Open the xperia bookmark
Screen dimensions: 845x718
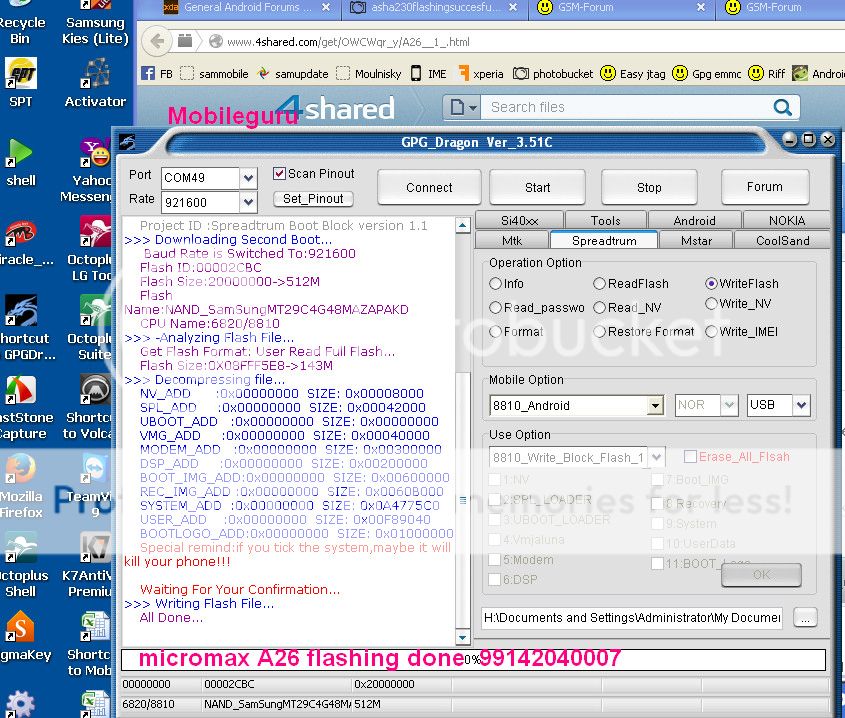481,73
